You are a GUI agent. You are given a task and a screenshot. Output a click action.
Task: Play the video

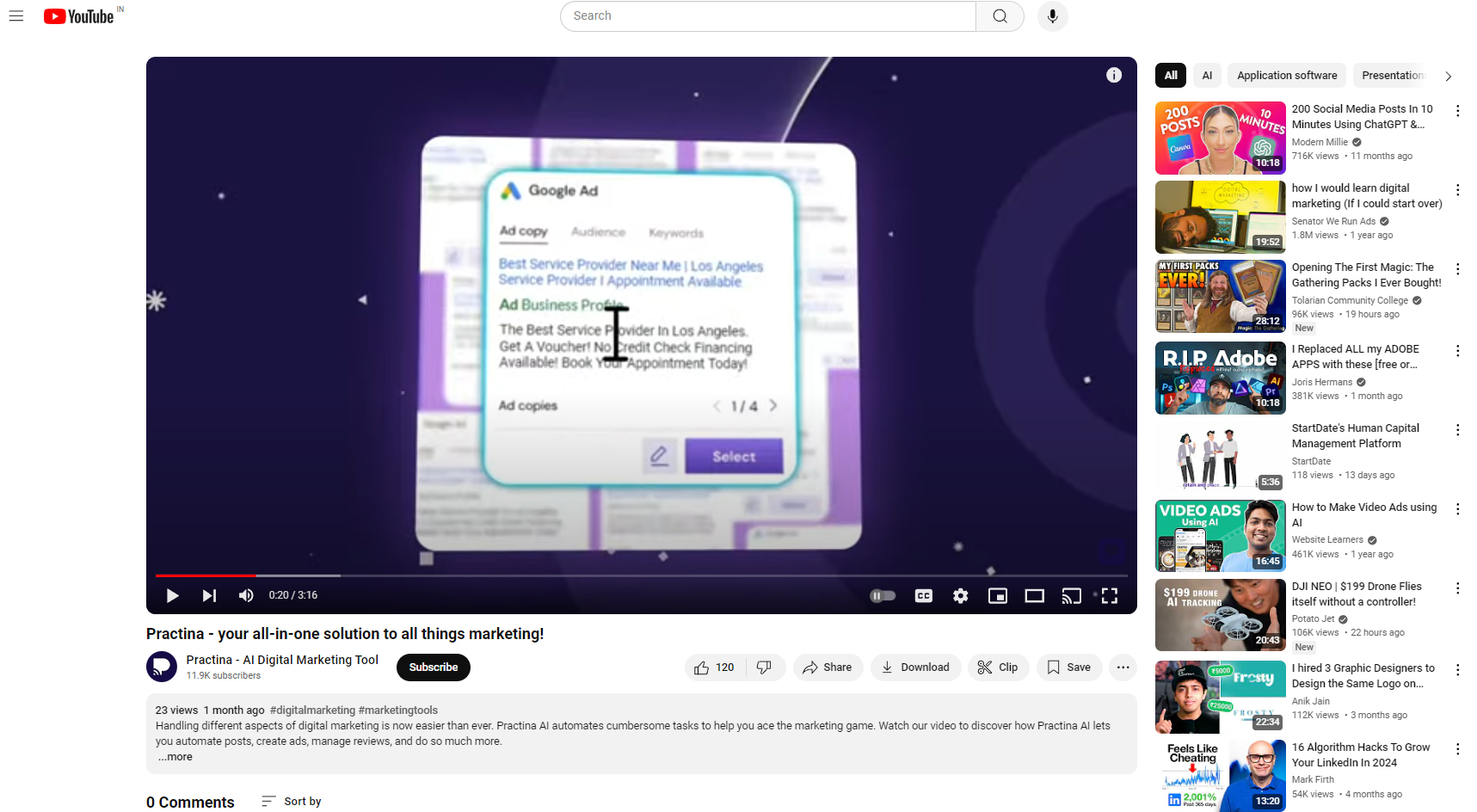[172, 595]
